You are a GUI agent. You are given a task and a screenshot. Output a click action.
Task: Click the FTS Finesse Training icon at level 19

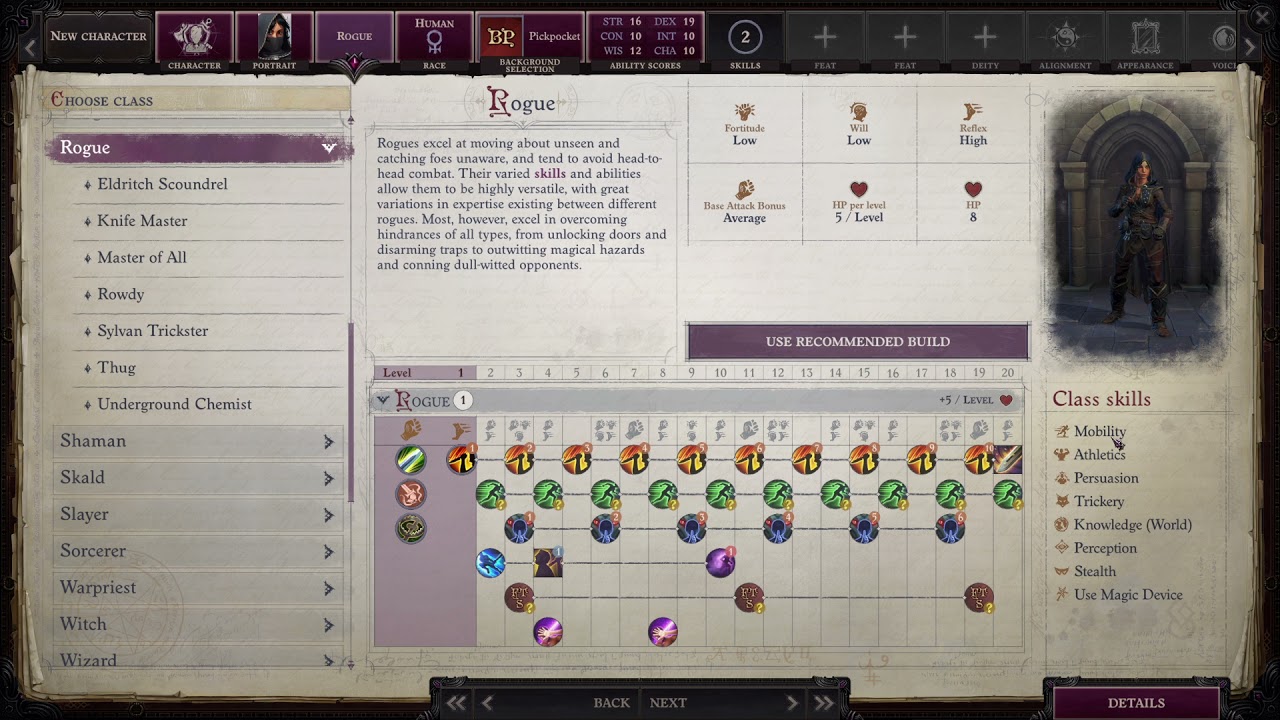click(x=979, y=598)
